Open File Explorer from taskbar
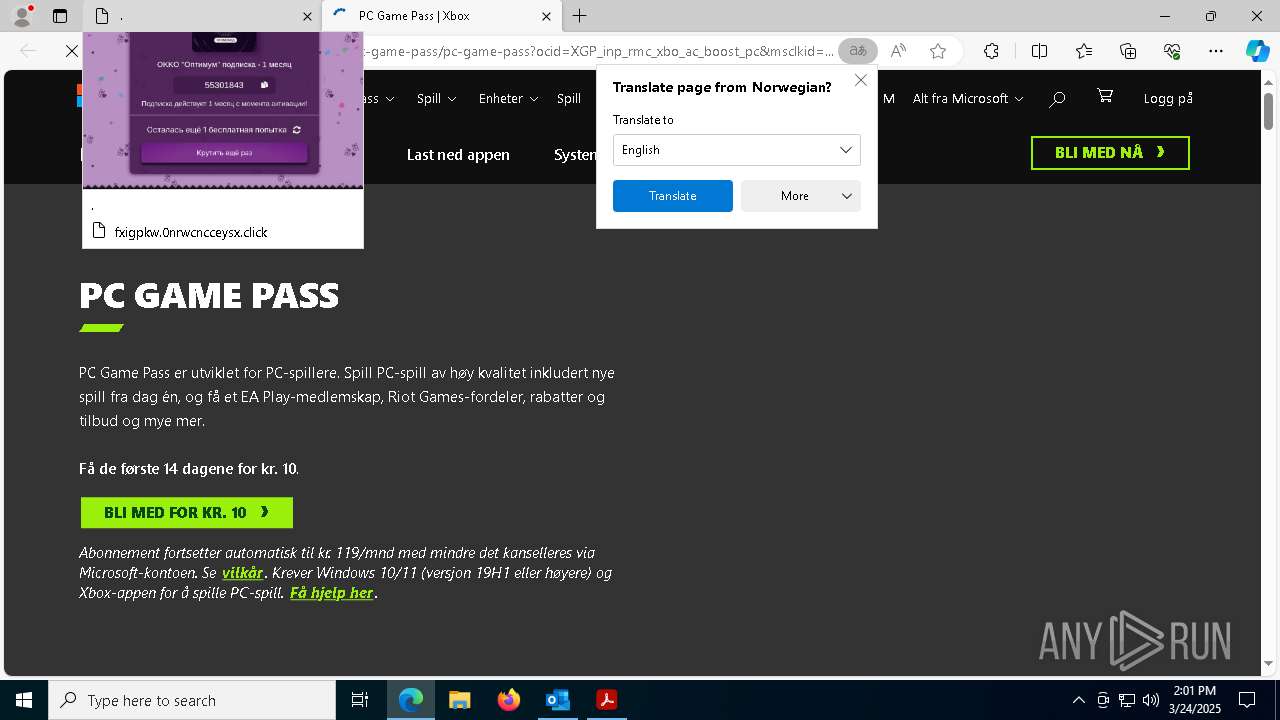1280x720 pixels. [x=460, y=700]
